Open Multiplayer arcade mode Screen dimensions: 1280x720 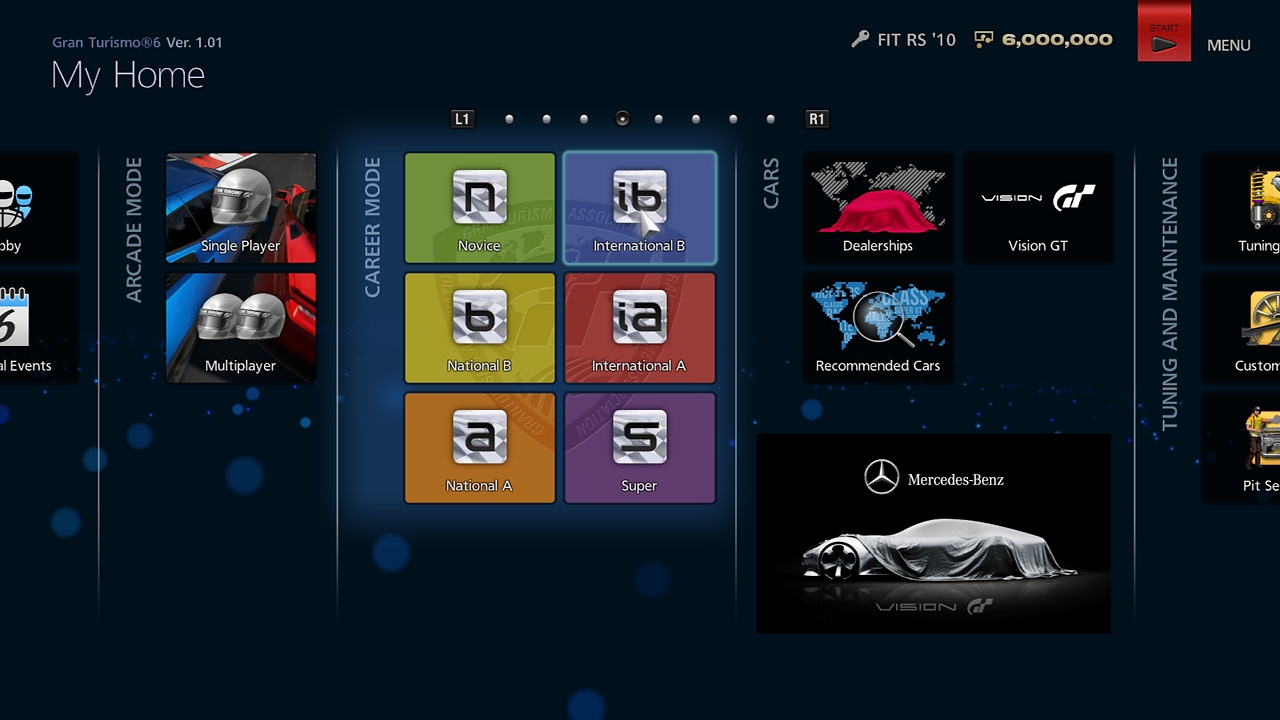(x=241, y=328)
